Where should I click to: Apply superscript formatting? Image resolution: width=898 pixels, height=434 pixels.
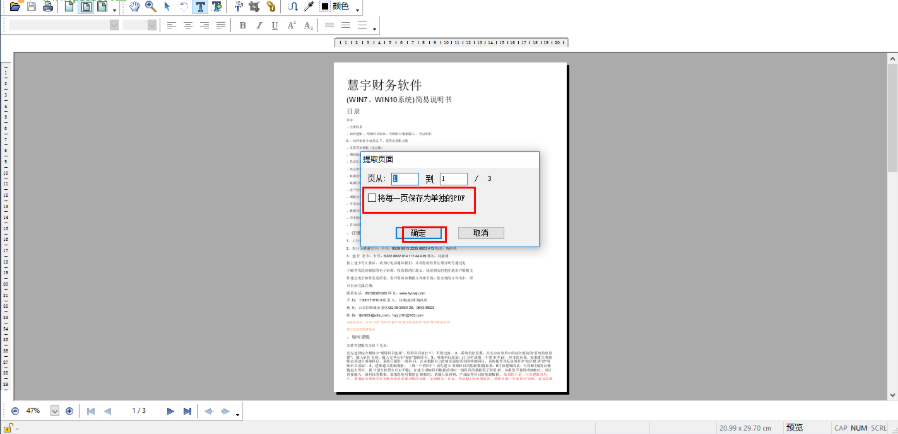[x=292, y=25]
